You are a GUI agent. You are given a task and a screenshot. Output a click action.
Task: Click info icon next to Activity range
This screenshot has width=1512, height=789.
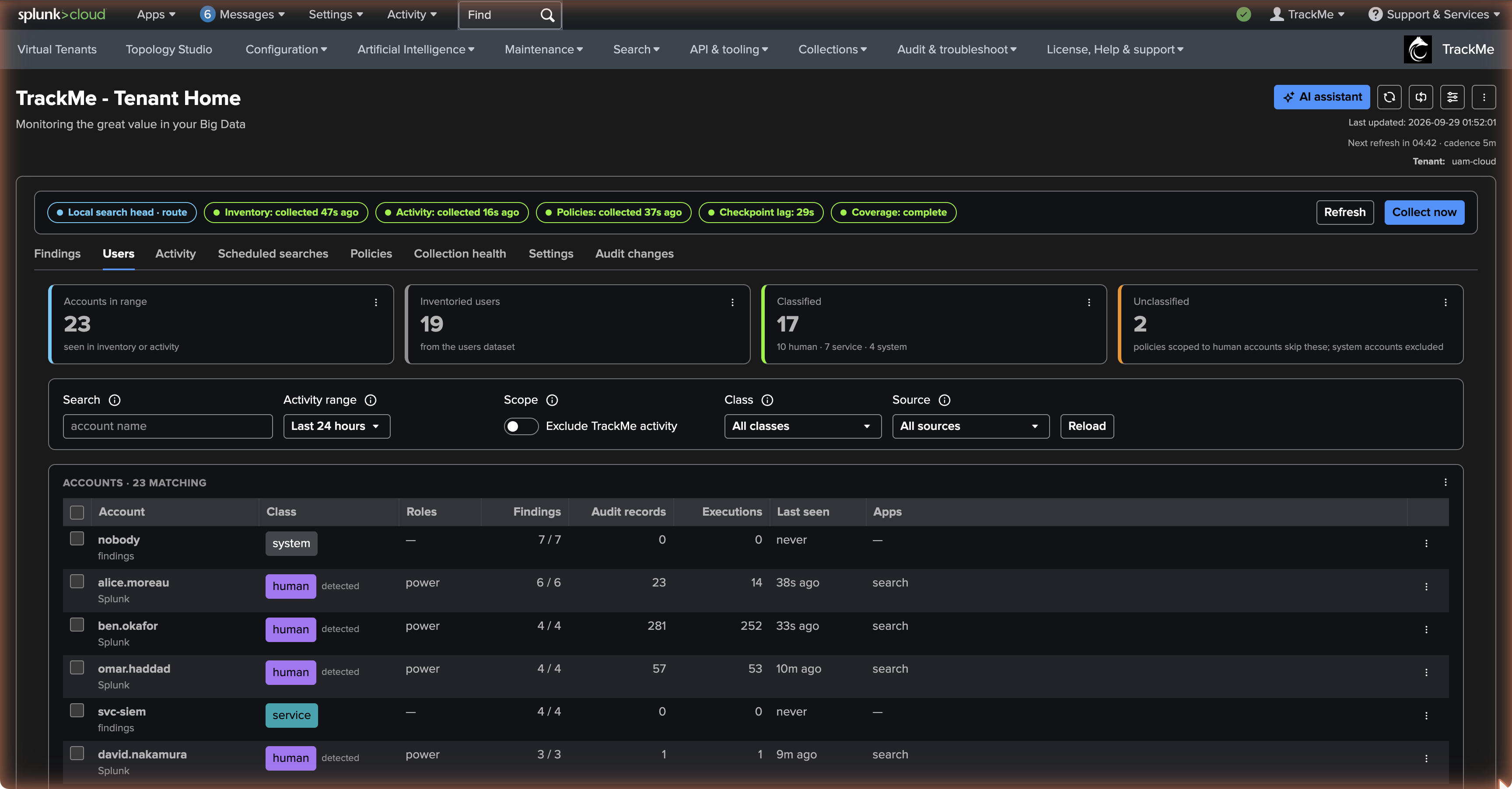coord(371,400)
